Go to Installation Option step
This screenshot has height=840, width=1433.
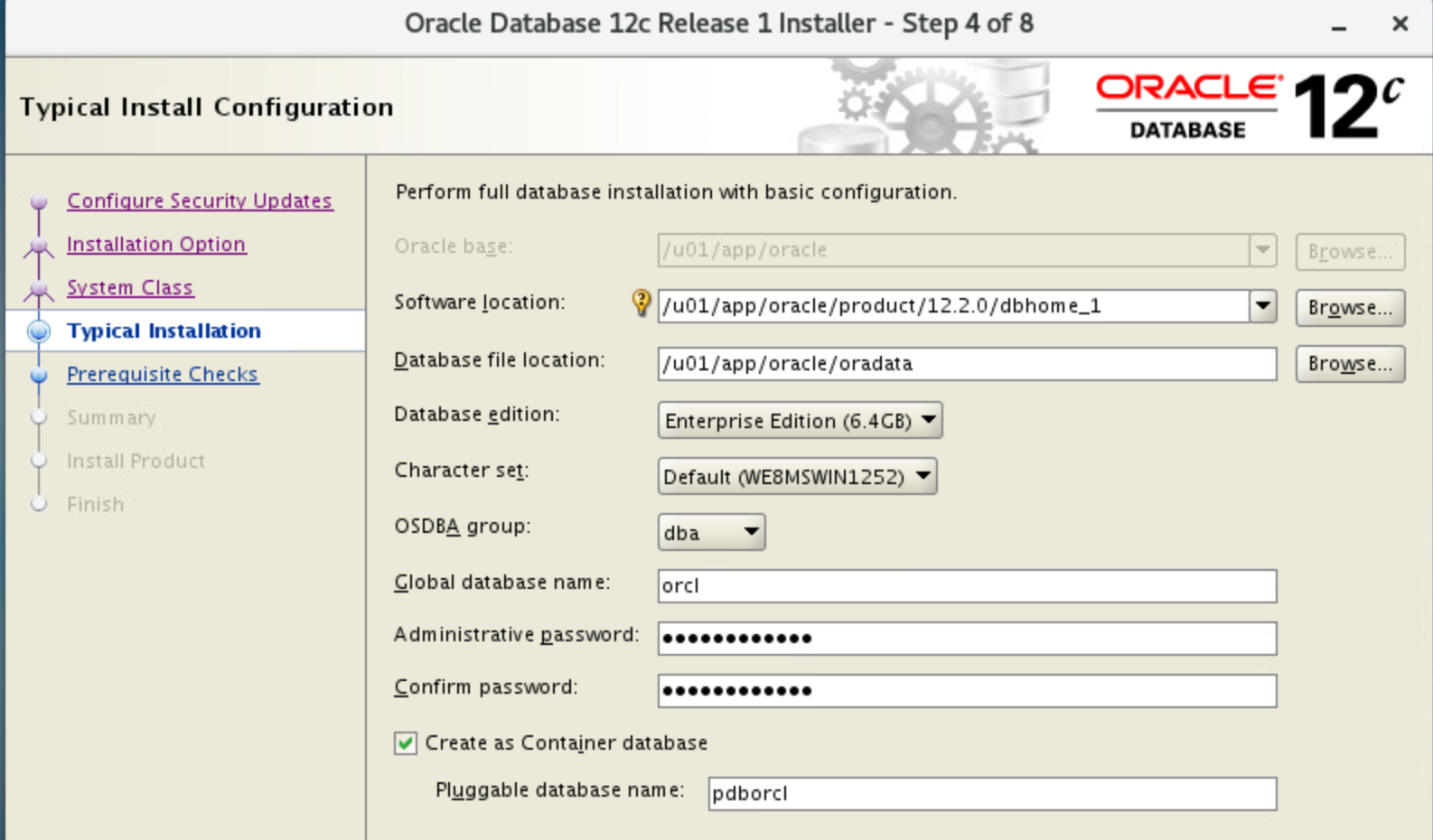156,244
